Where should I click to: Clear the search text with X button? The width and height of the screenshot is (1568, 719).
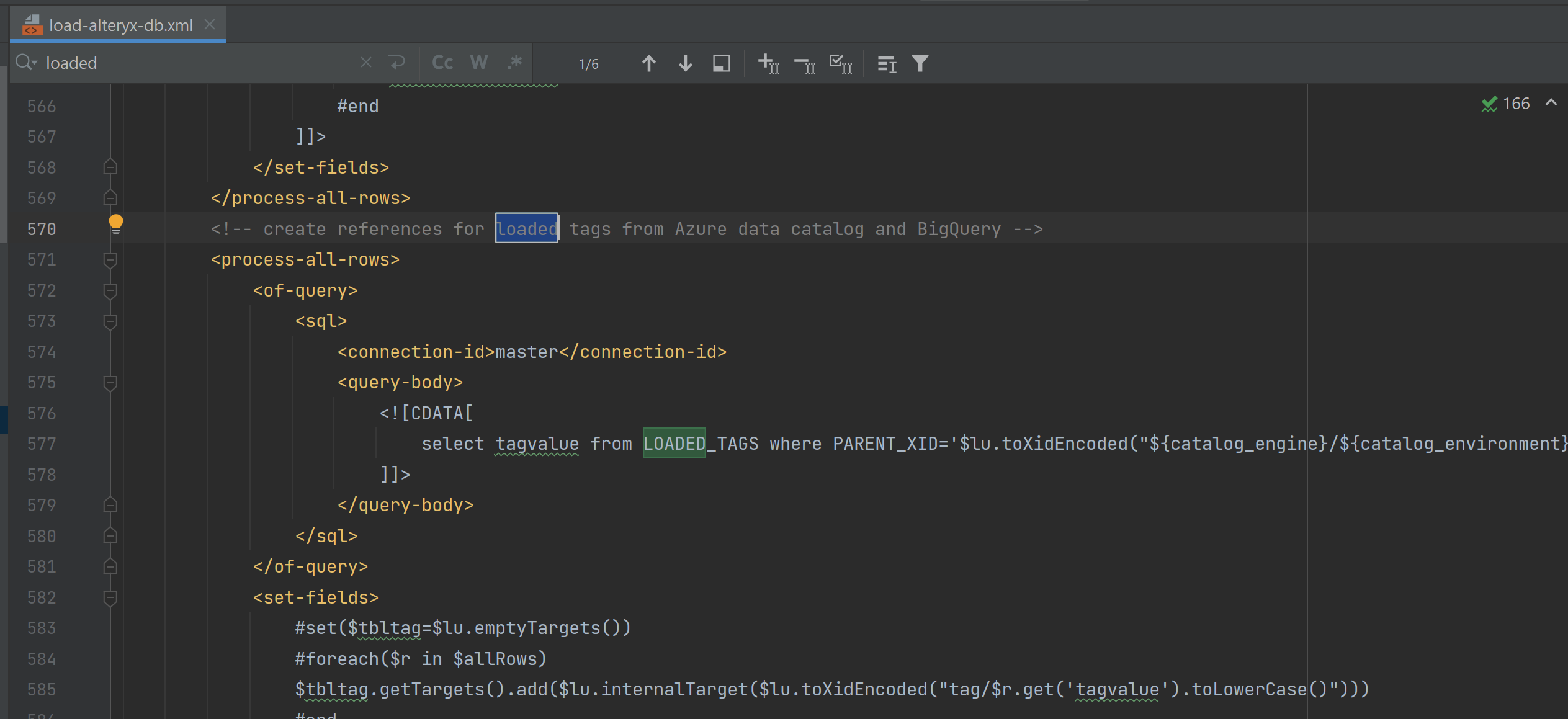tap(366, 63)
